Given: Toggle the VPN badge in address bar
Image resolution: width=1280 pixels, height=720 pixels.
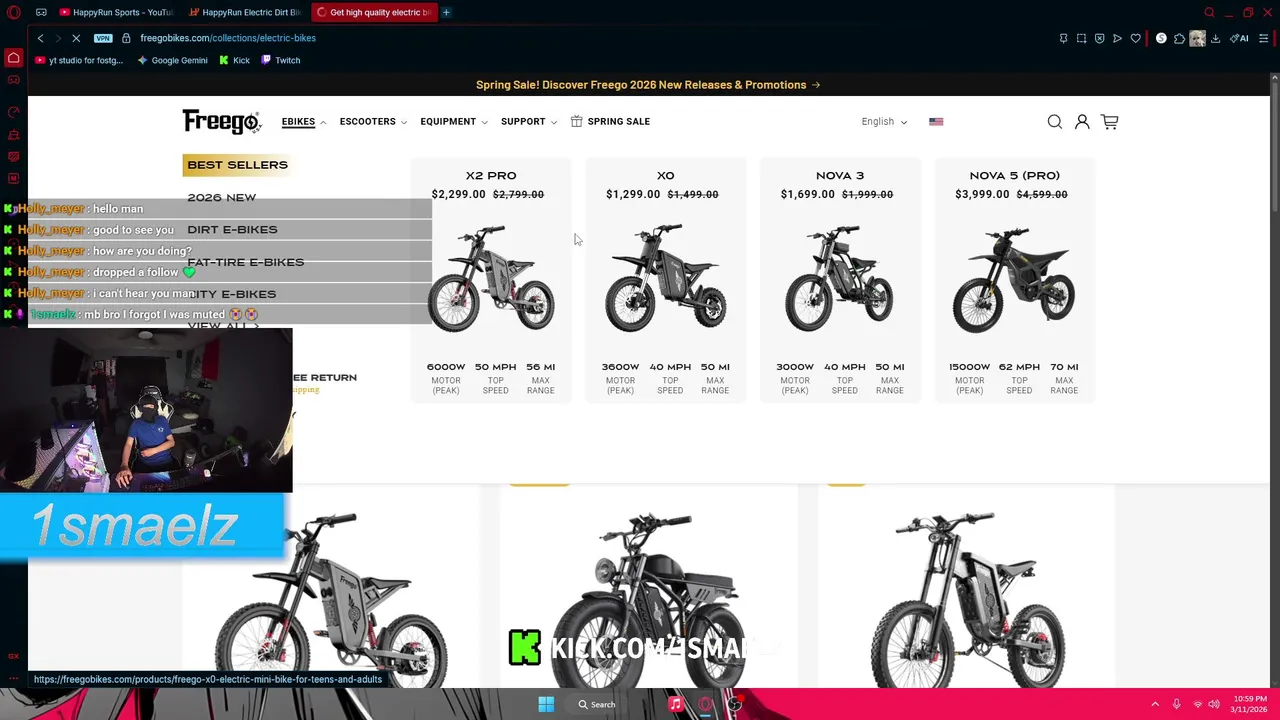Looking at the screenshot, I should tap(103, 38).
